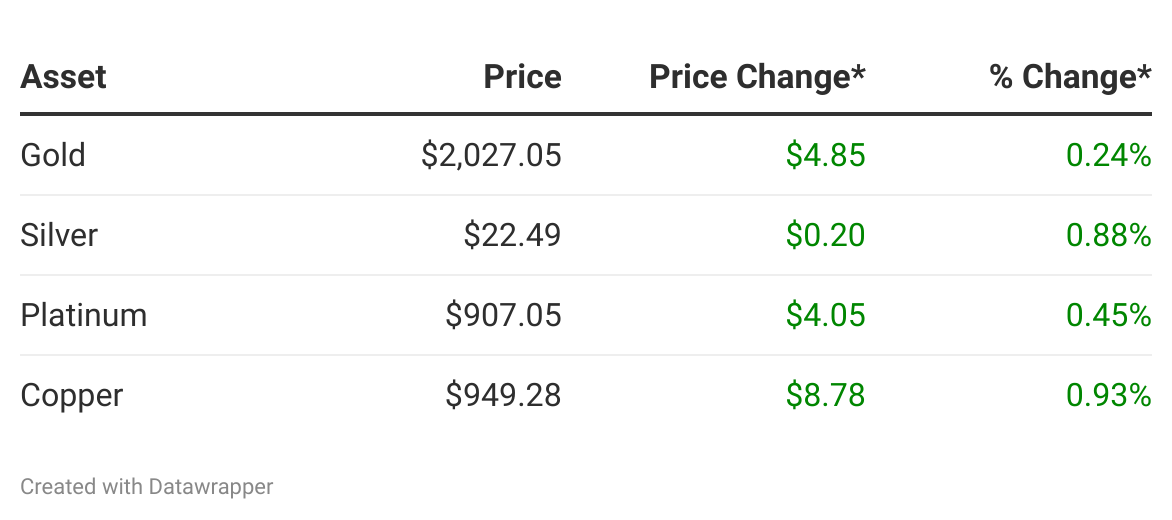Click Gold price $2,027.05

click(x=491, y=155)
